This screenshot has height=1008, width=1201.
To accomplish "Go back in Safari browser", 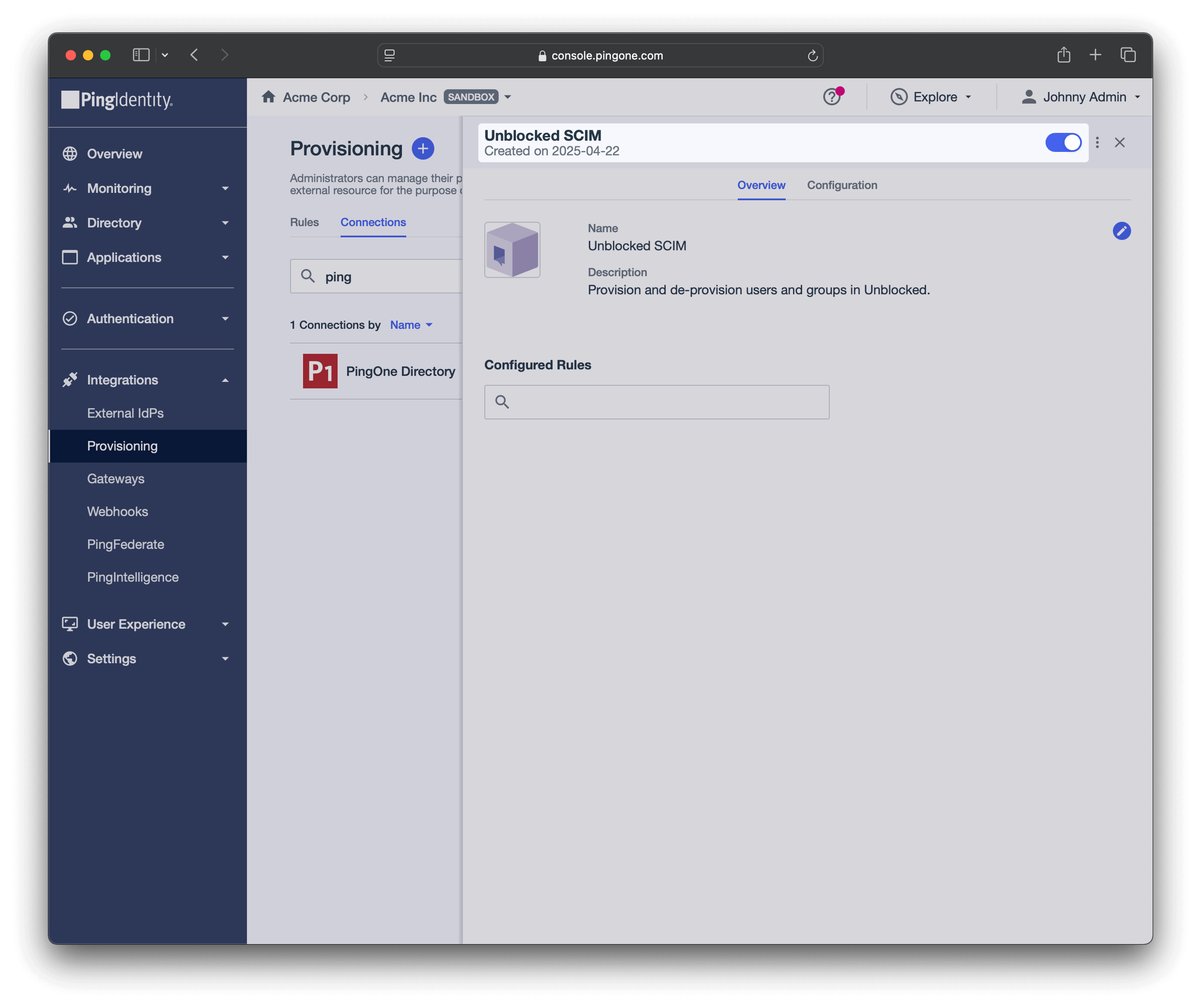I will tap(194, 55).
